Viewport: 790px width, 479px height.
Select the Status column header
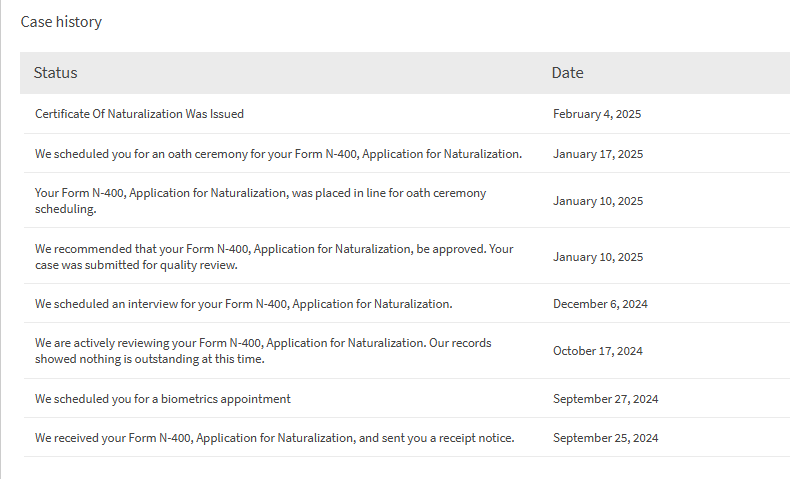pyautogui.click(x=55, y=73)
